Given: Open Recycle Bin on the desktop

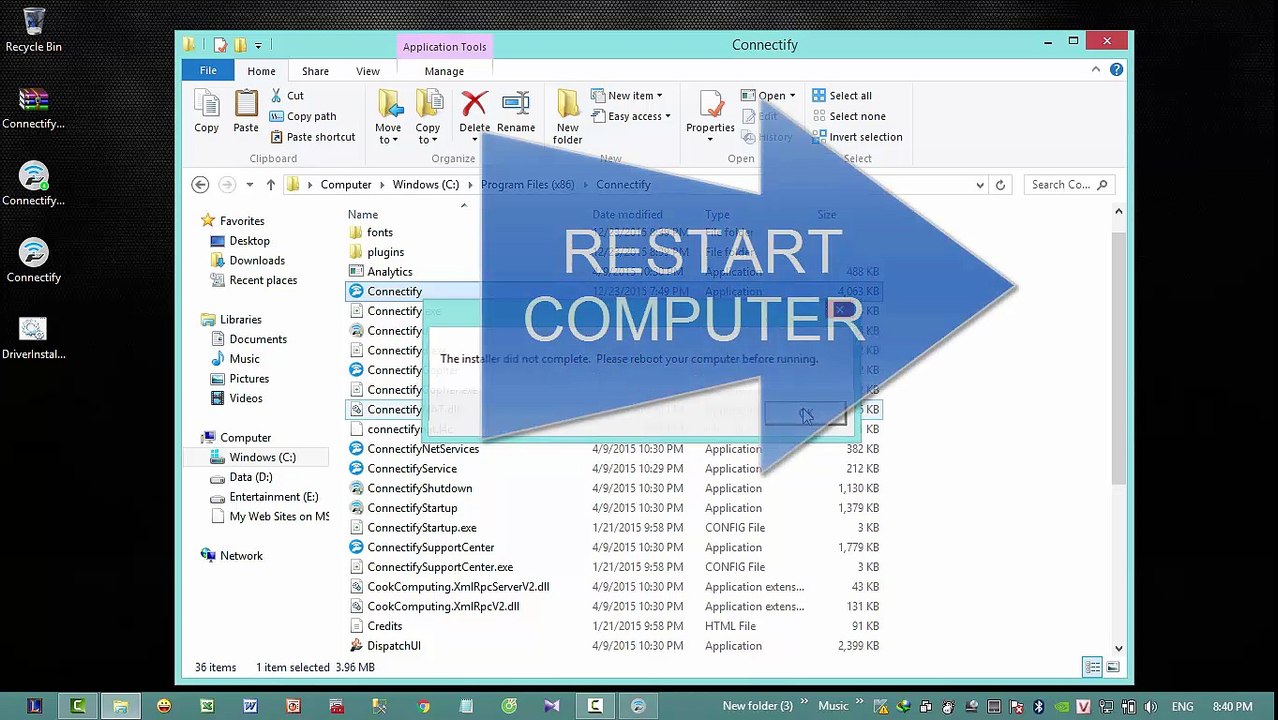Looking at the screenshot, I should (33, 30).
